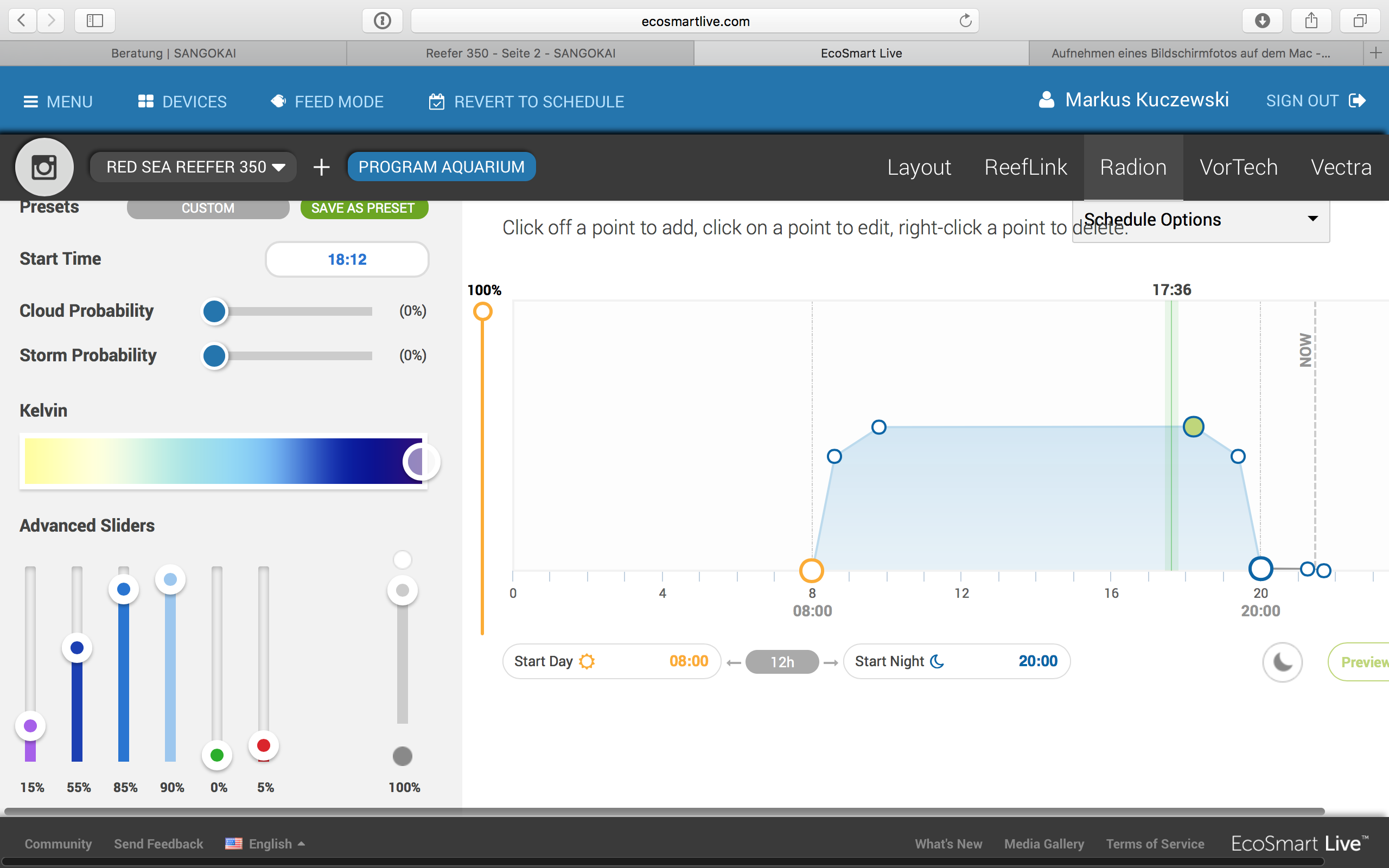Open Feed Mode
This screenshot has height=868, width=1389.
pyautogui.click(x=327, y=101)
